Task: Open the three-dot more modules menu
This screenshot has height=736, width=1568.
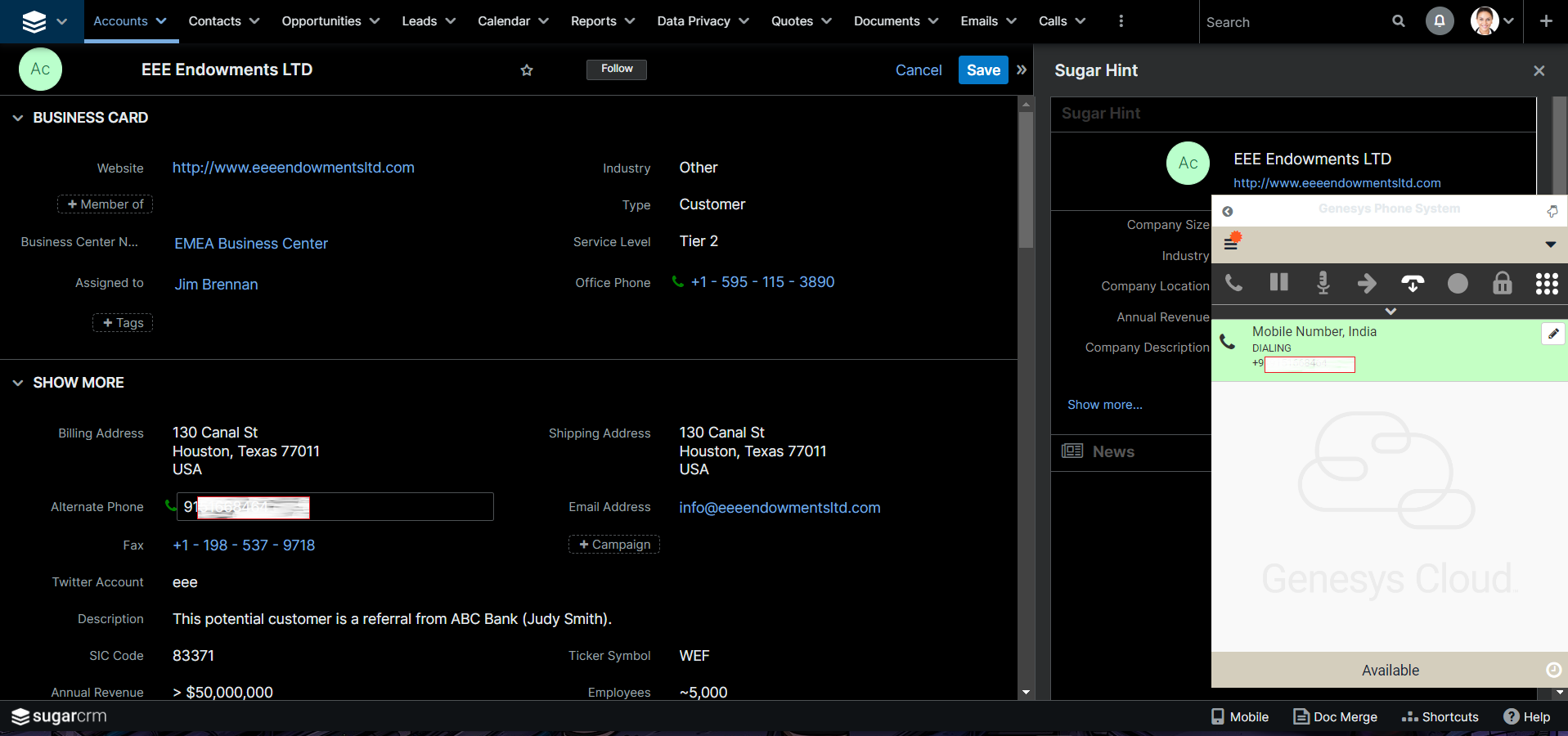Action: [1121, 21]
